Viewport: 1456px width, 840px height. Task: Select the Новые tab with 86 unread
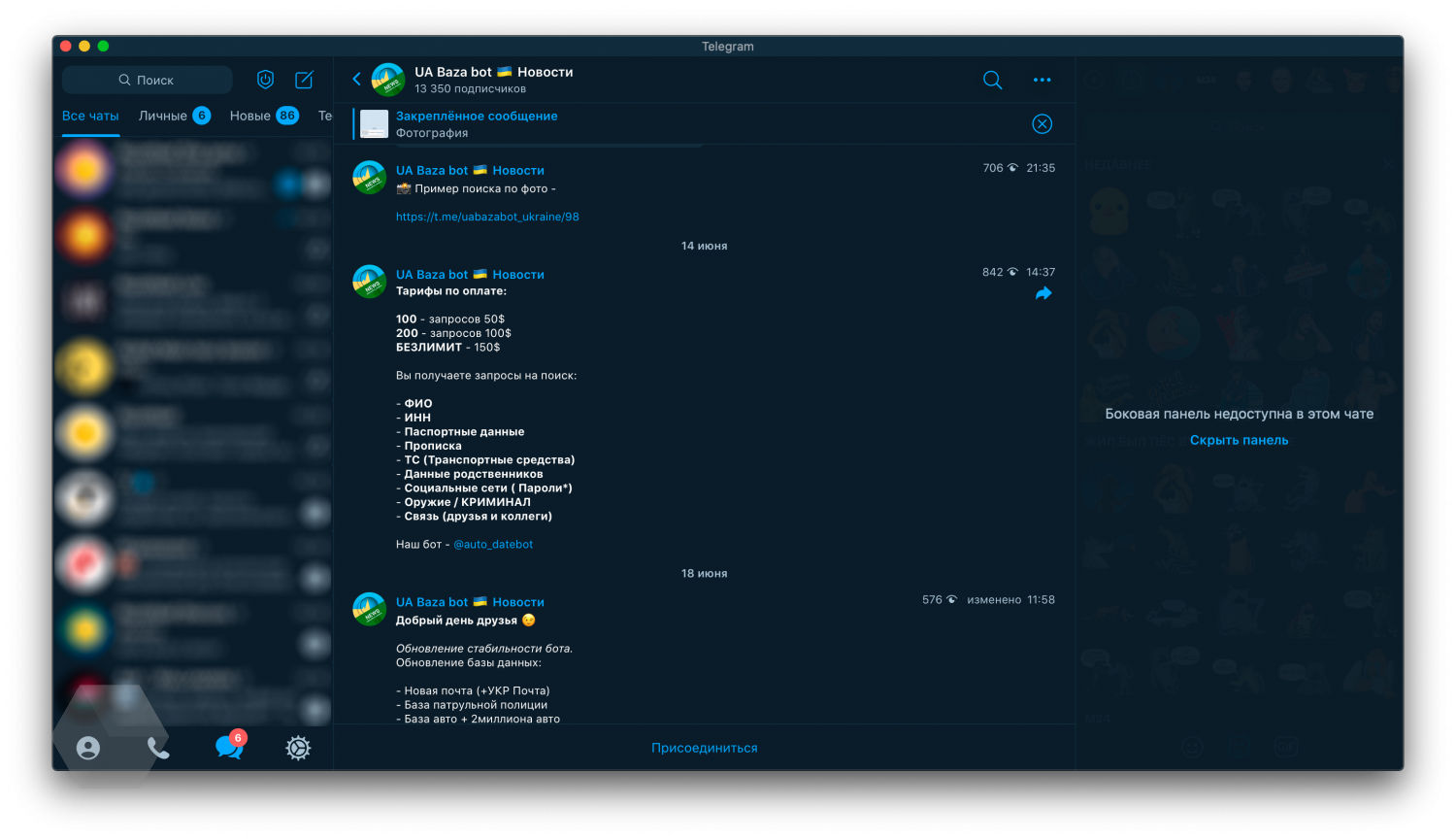point(250,116)
